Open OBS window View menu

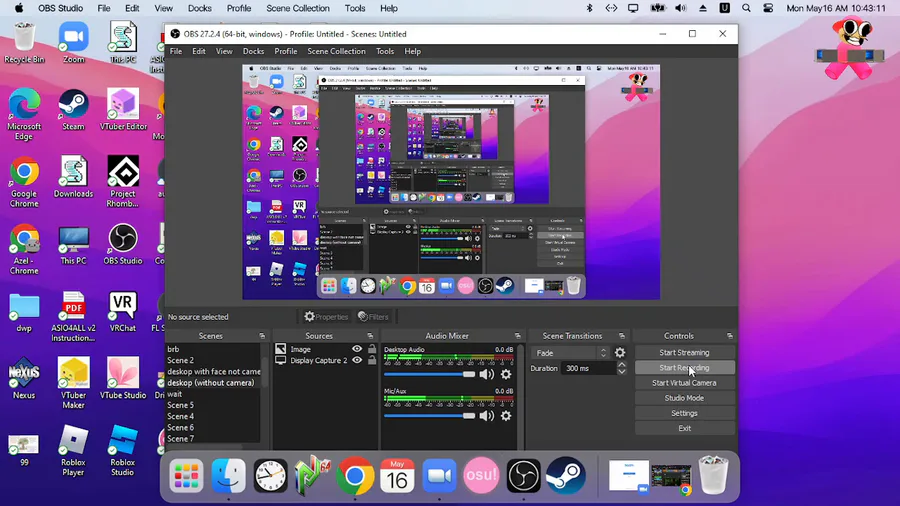(224, 51)
